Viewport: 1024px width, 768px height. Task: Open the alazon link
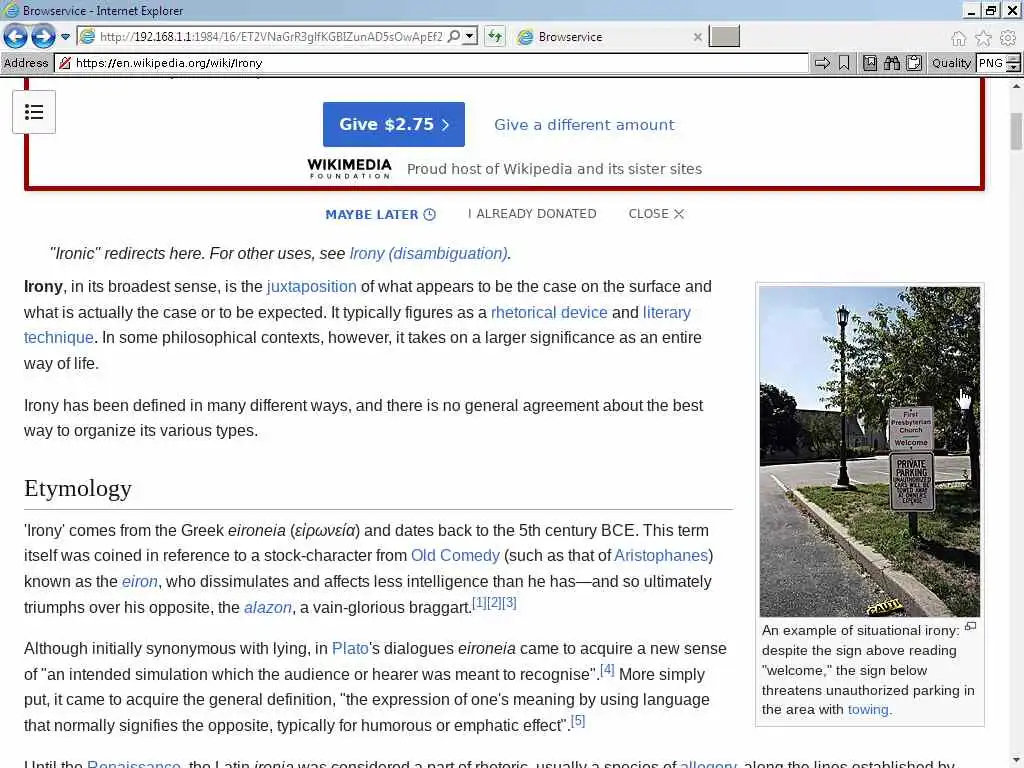tap(268, 607)
